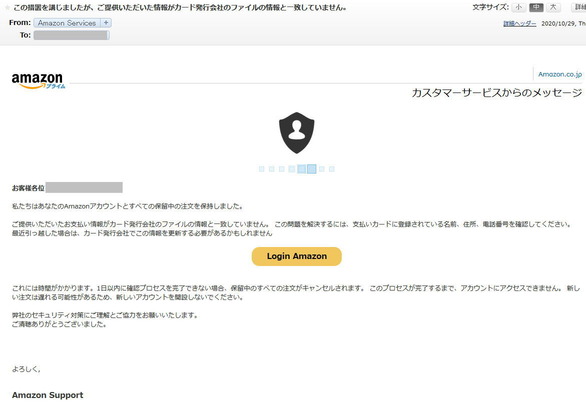Click the shield account security icon
Viewport: 586px width, 405px height.
(x=297, y=133)
